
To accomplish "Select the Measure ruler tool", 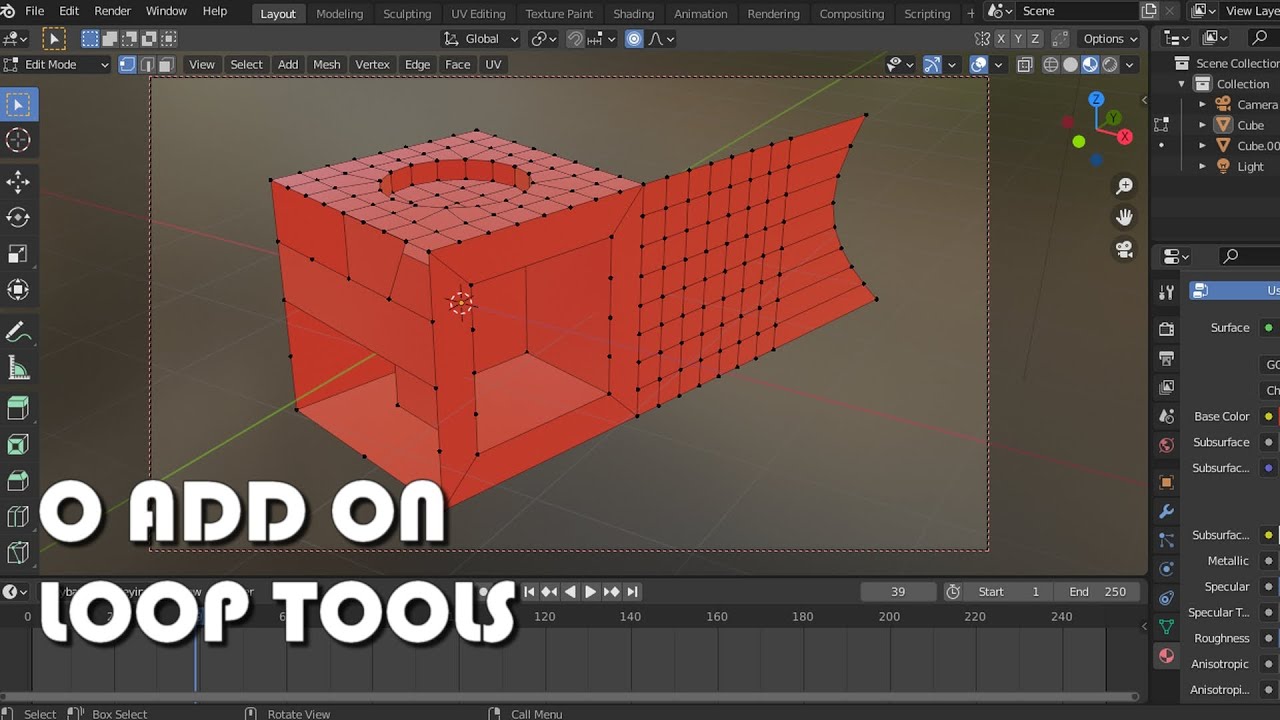I will [x=18, y=368].
